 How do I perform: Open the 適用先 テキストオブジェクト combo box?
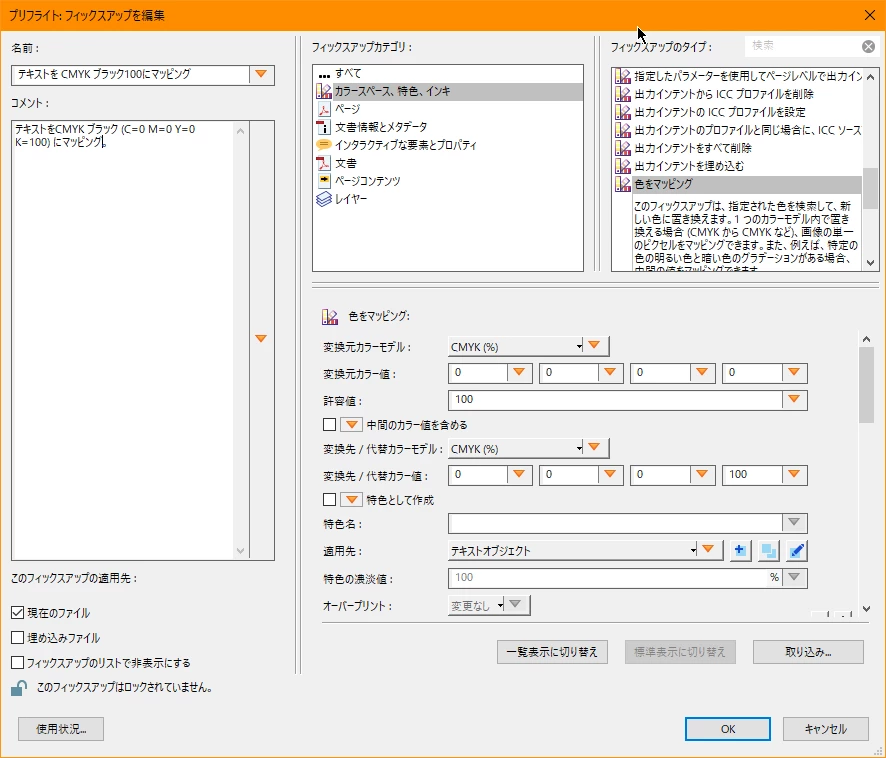pos(573,551)
